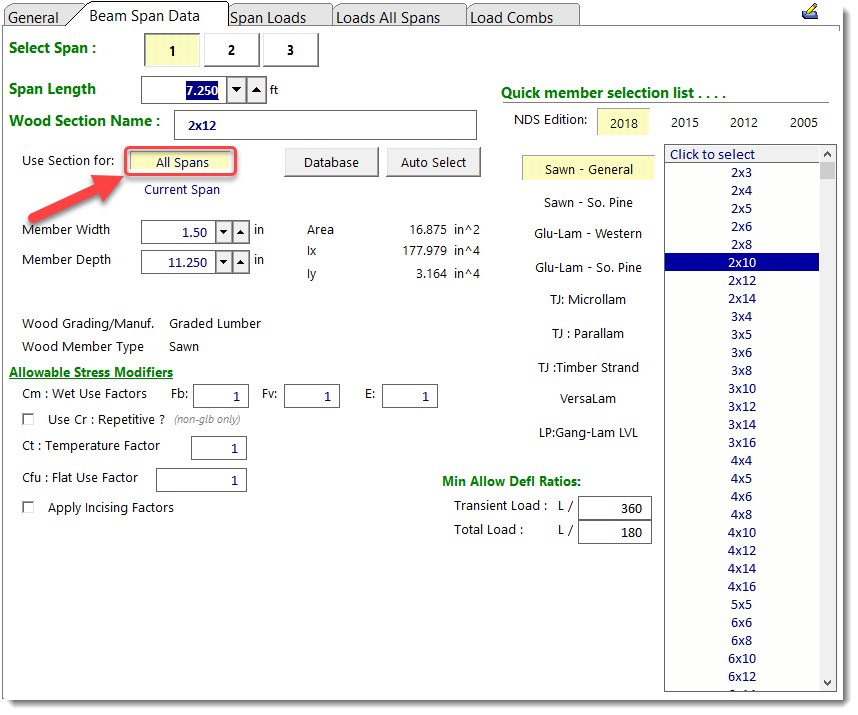Enable Use Cr Repetitive checkbox
The image size is (858, 715).
tap(28, 419)
